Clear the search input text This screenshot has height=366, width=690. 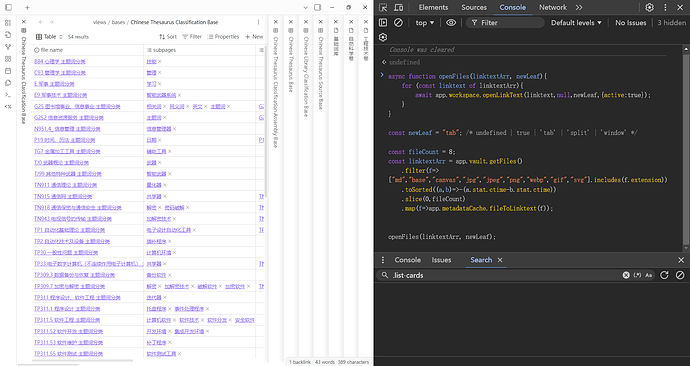(x=626, y=275)
